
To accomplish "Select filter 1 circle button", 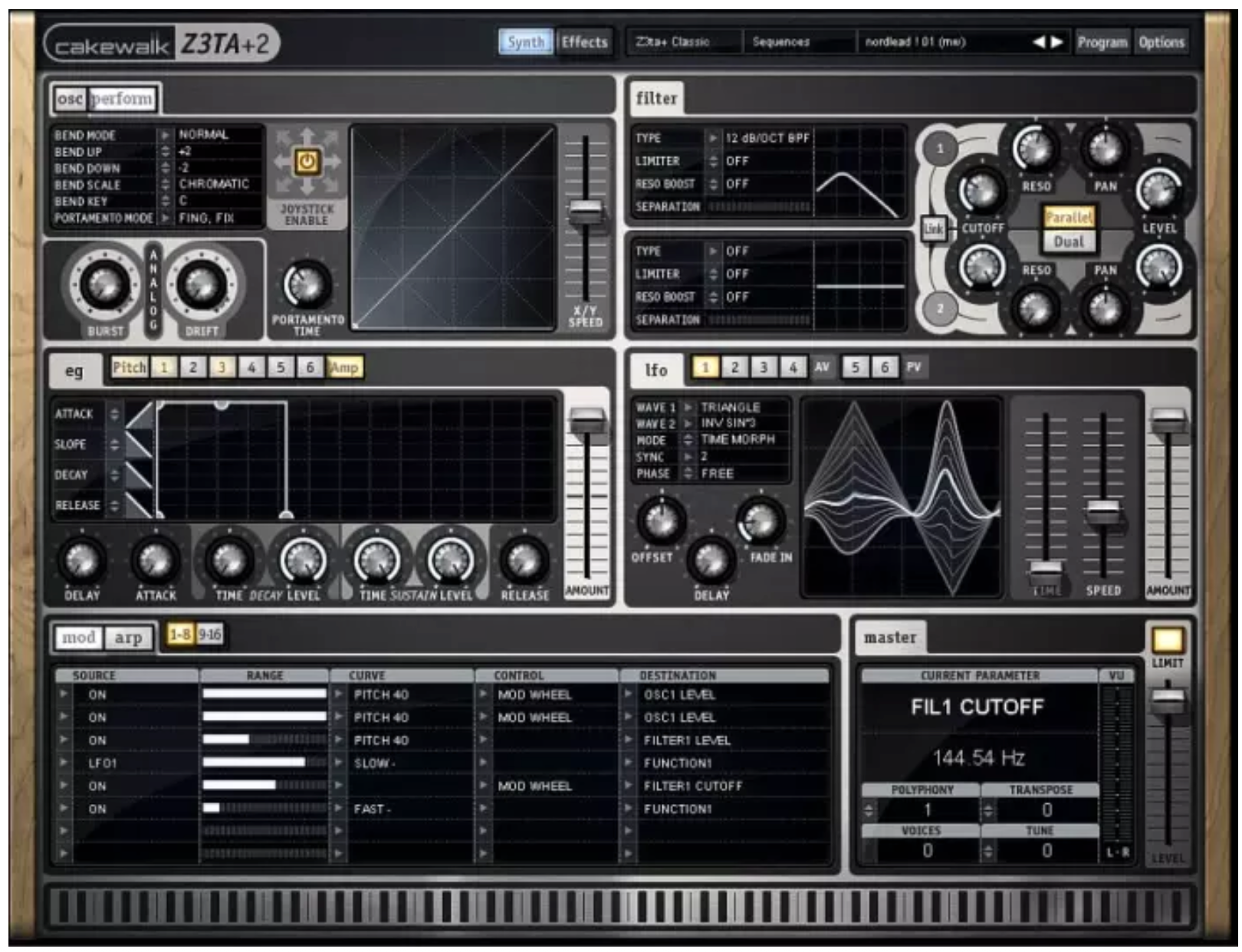I will pyautogui.click(x=940, y=149).
